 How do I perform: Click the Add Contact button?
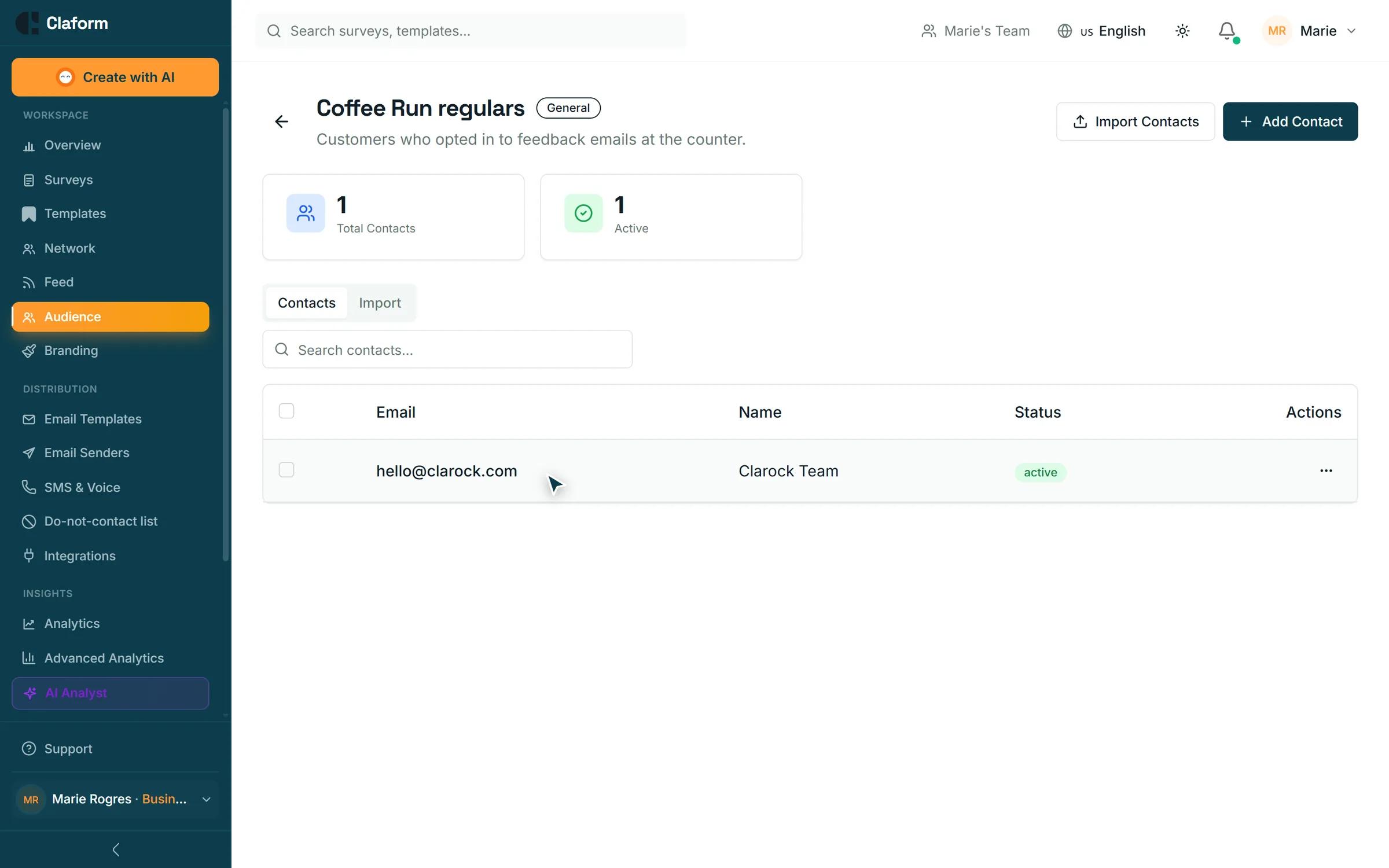[x=1290, y=122]
